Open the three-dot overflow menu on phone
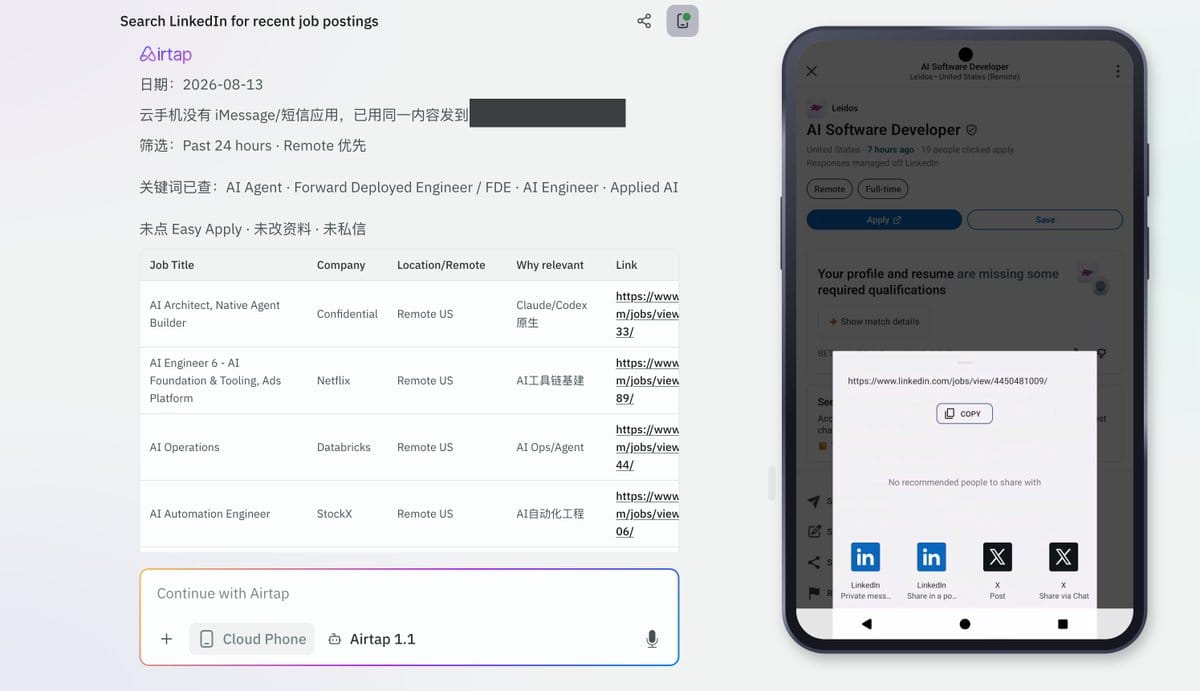This screenshot has height=691, width=1200. 1117,71
